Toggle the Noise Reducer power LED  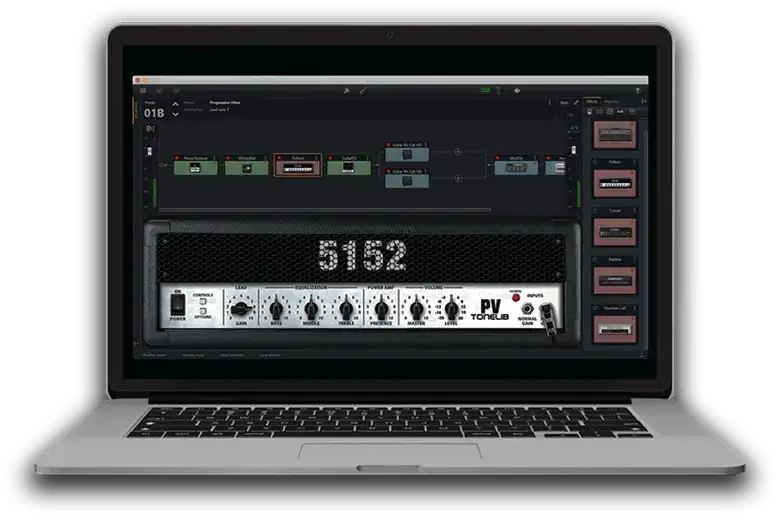[177, 158]
